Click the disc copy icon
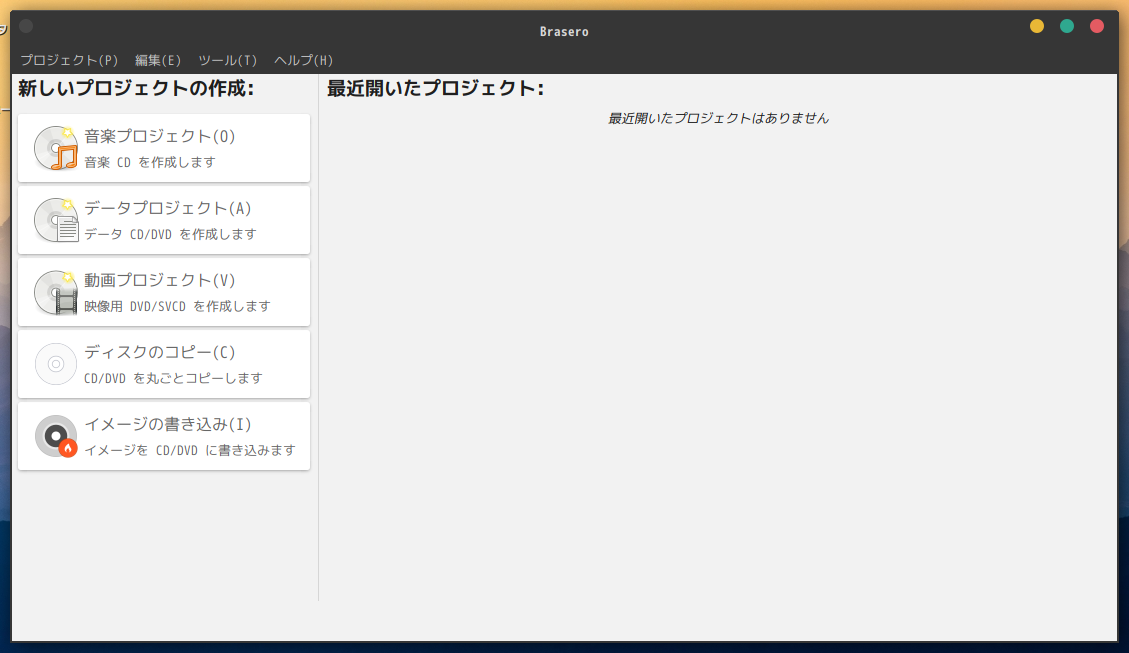 click(55, 364)
